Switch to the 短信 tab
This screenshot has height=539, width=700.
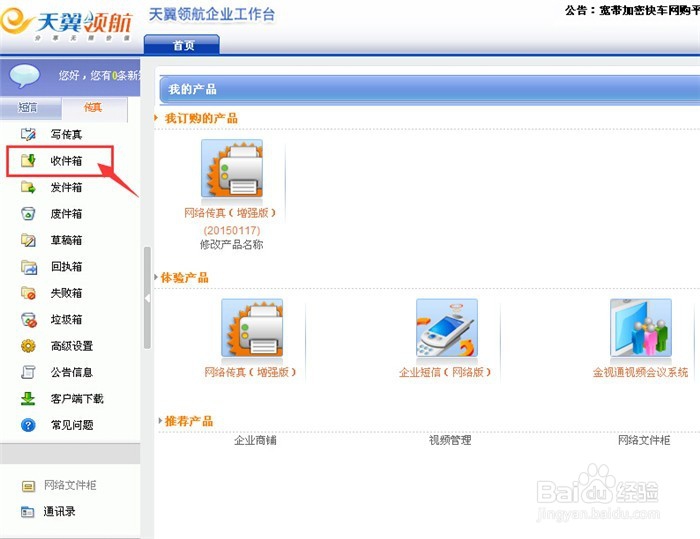coord(30,108)
